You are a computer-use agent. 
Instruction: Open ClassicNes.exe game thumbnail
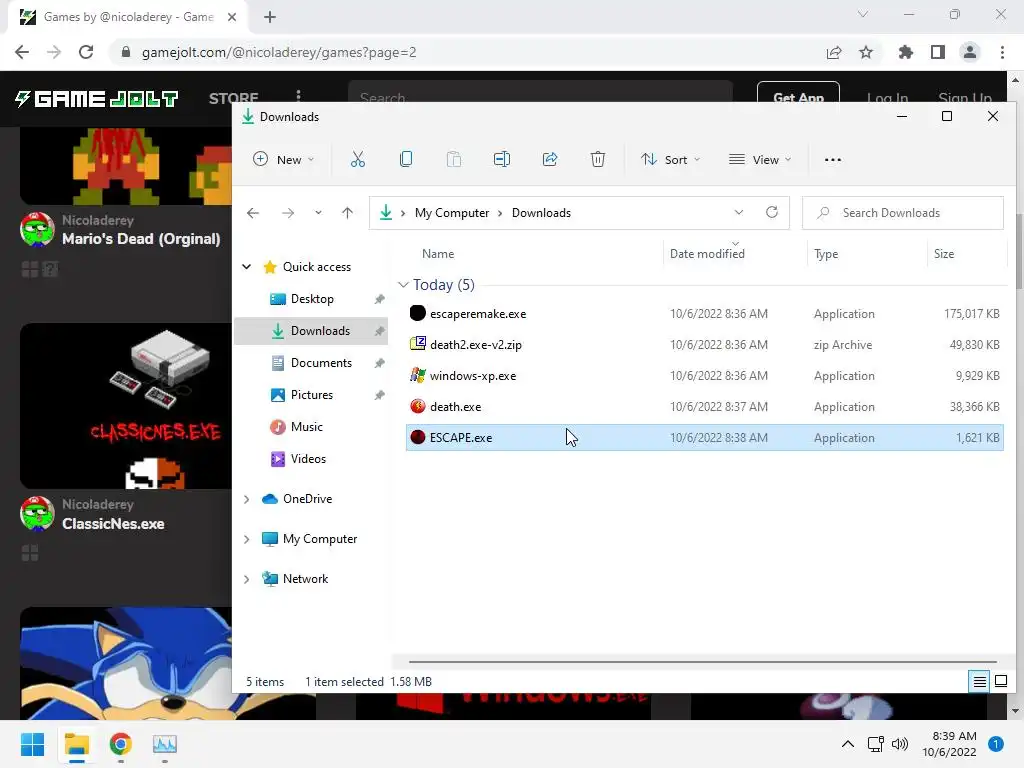(125, 406)
